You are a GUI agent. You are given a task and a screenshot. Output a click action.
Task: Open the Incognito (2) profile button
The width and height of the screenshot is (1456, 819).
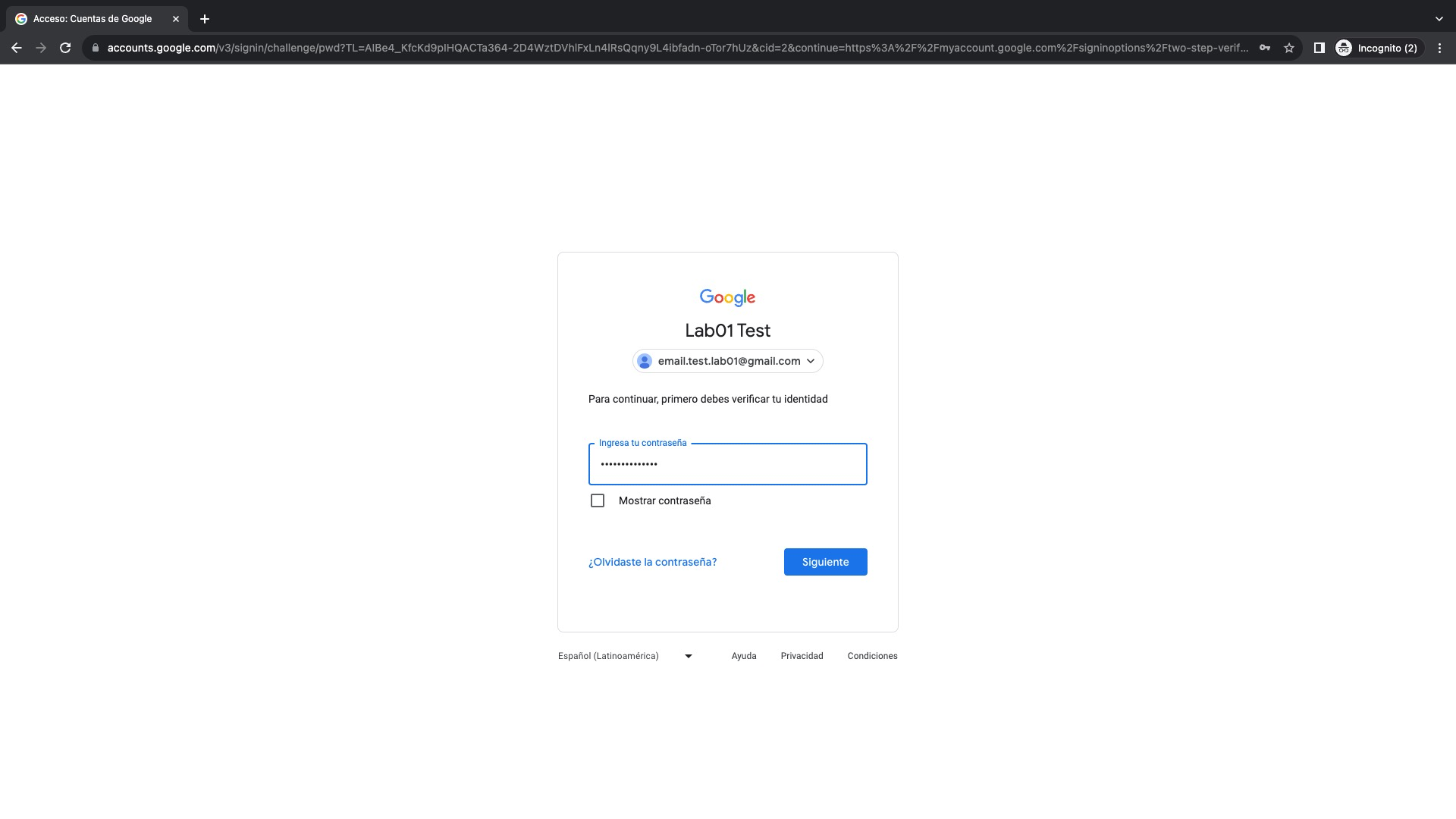pos(1377,48)
